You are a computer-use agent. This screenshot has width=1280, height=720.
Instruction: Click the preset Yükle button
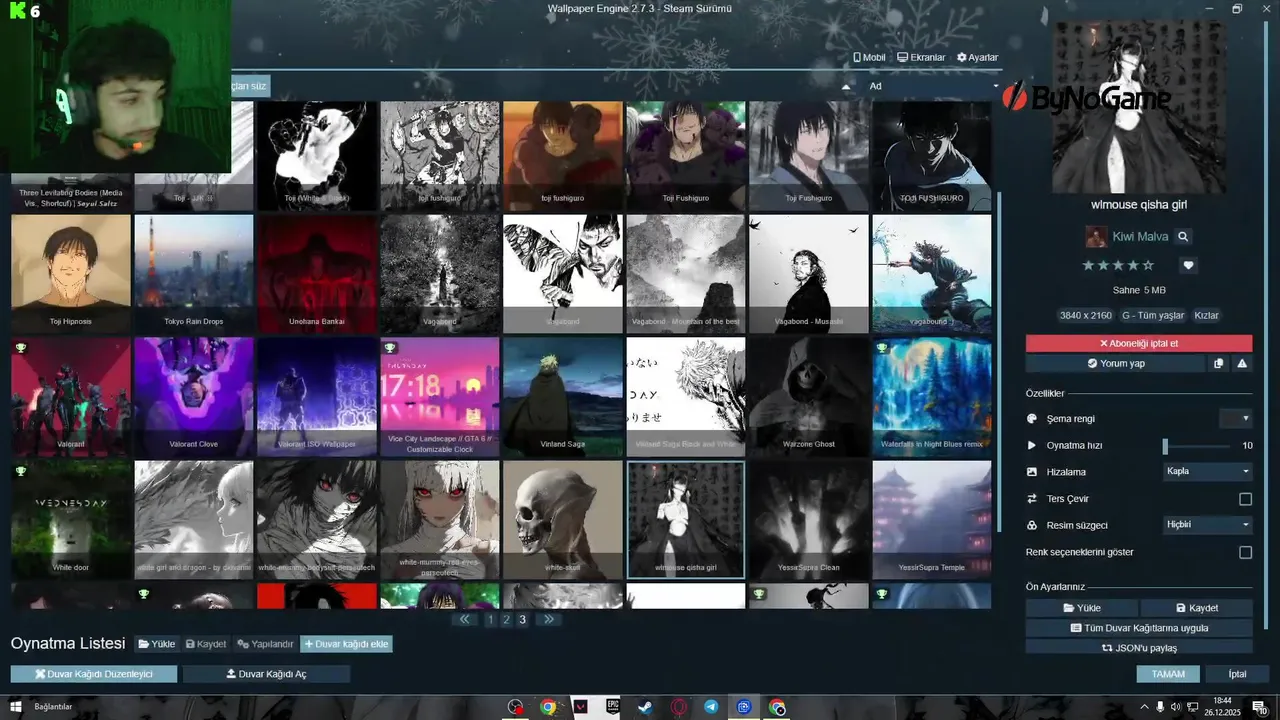coord(1082,607)
